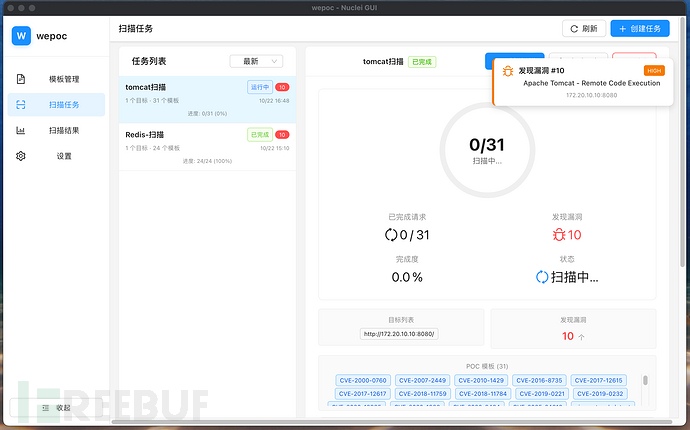
Task: Click the CVE-2010-1429 template tag
Action: pos(481,380)
